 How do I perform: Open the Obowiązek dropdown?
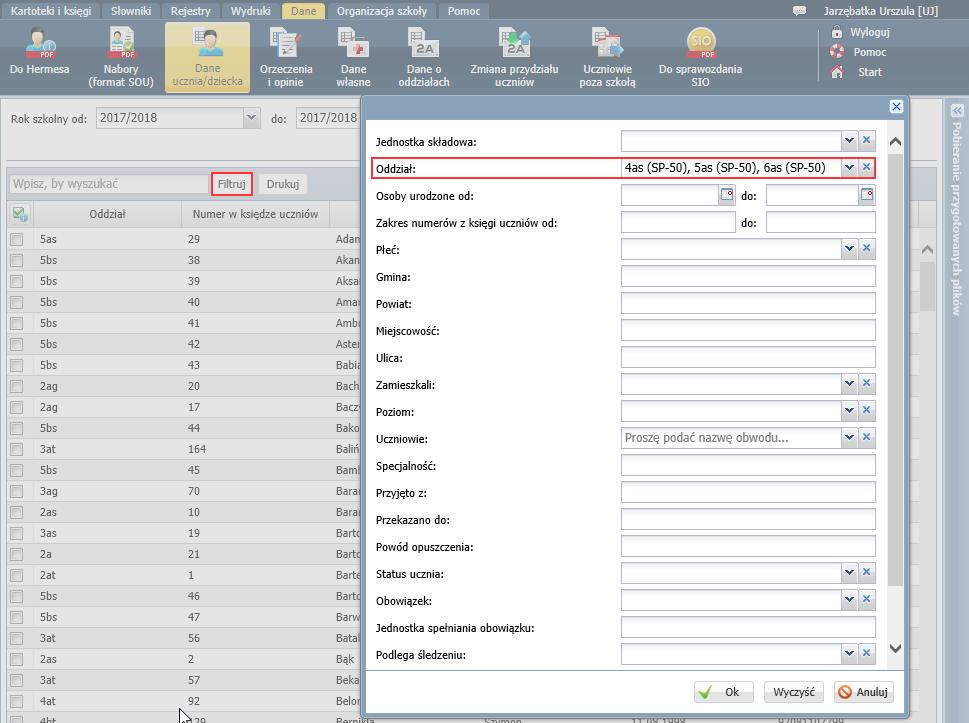click(x=849, y=599)
